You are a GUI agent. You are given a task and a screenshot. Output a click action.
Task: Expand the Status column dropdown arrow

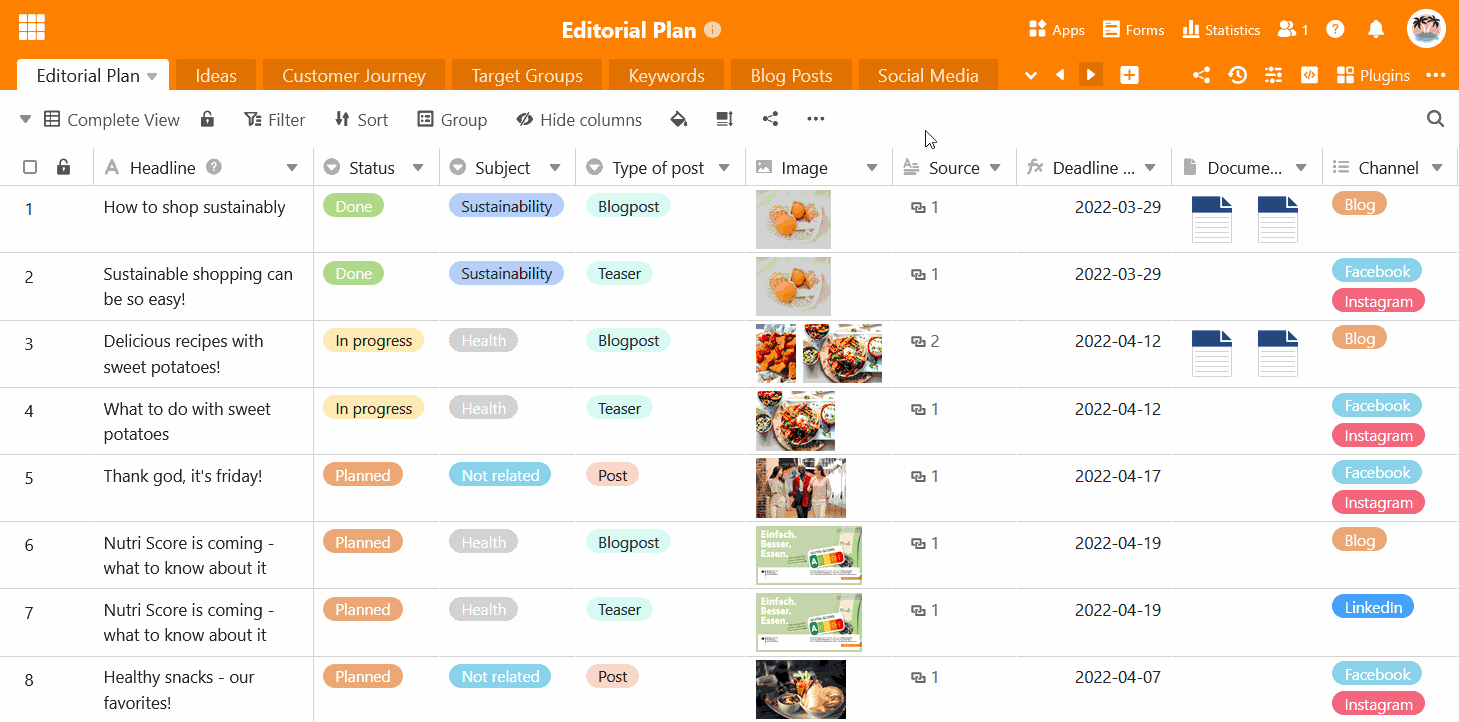pos(418,168)
